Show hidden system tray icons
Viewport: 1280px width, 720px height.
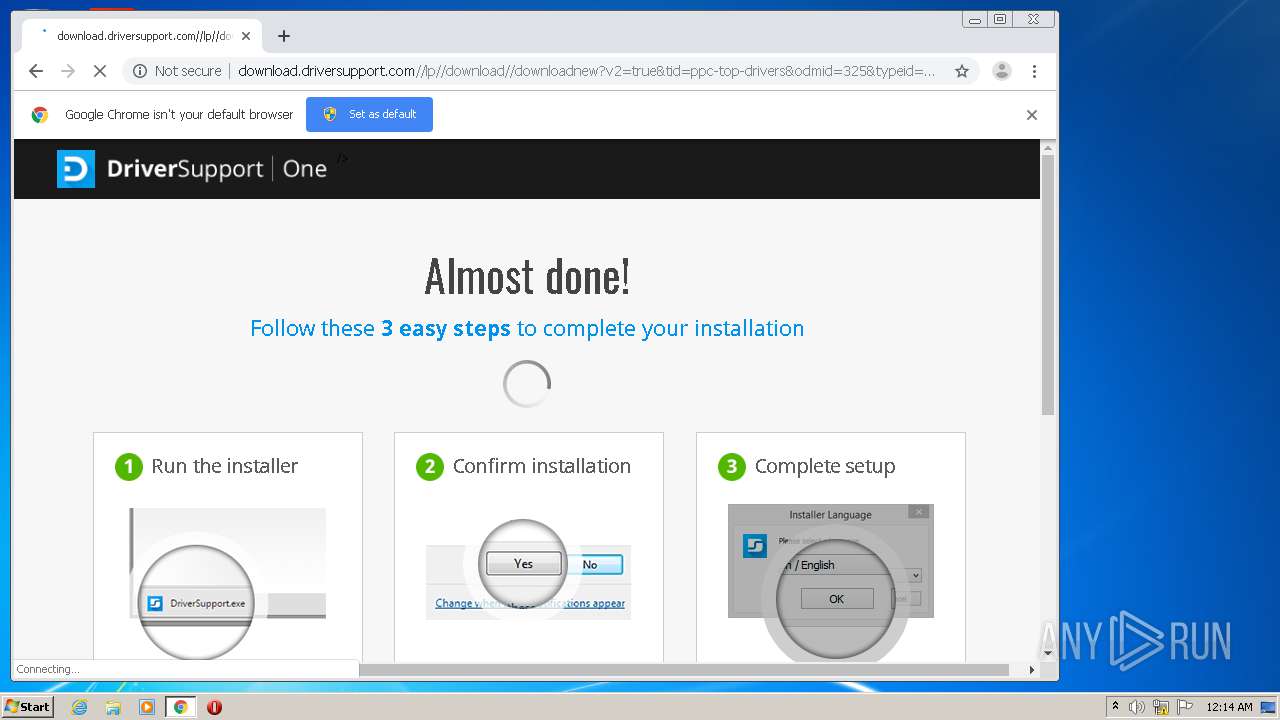pyautogui.click(x=1115, y=706)
